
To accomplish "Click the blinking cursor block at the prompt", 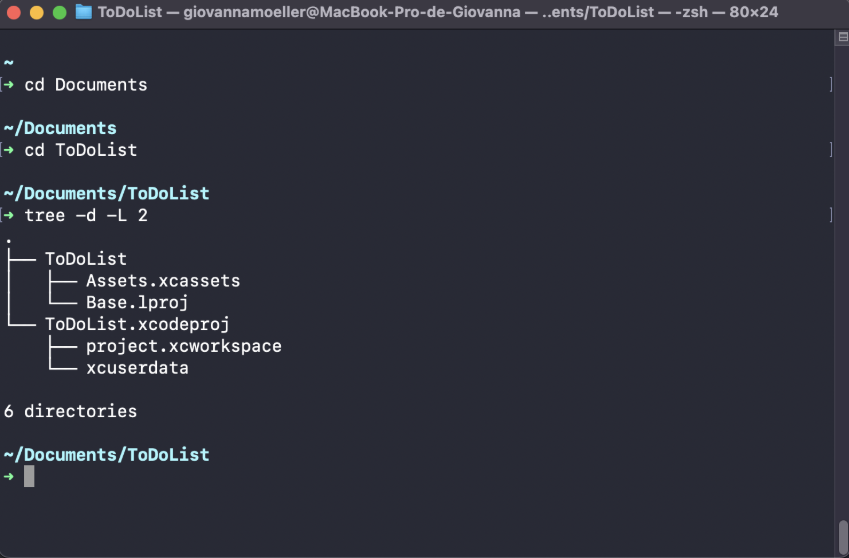I will [29, 476].
